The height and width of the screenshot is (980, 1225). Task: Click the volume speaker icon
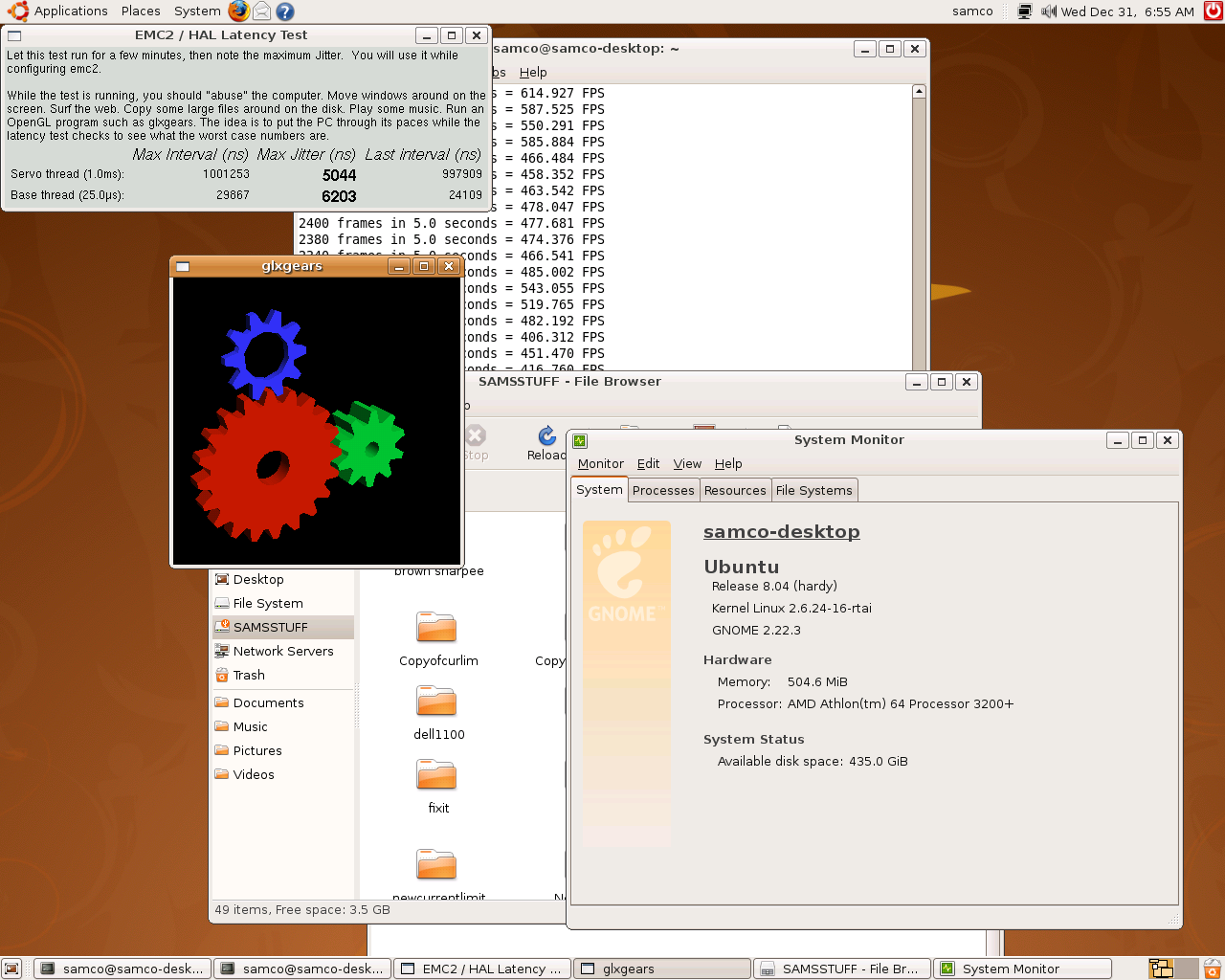click(1049, 11)
